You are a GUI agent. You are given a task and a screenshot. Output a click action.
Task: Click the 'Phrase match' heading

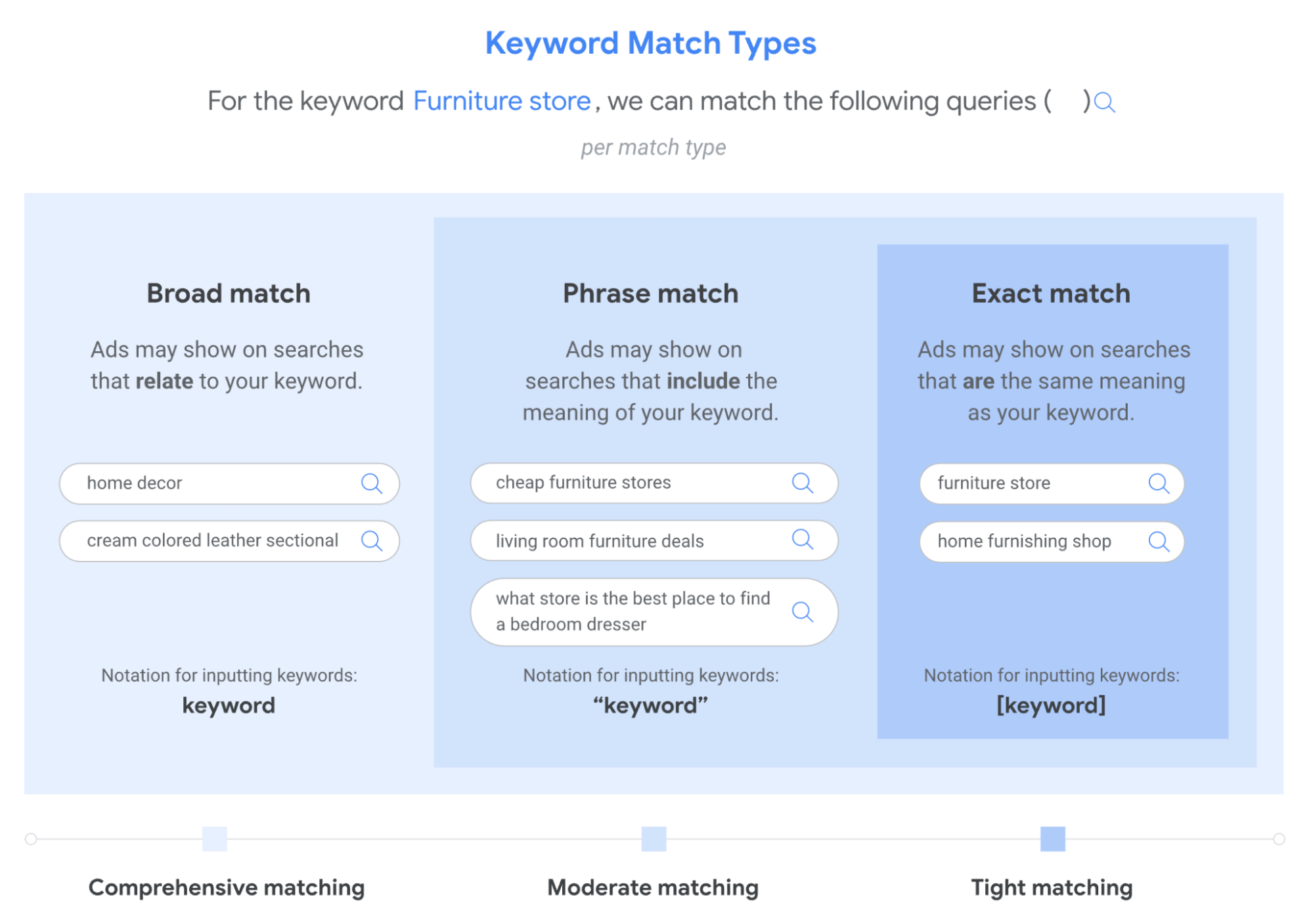click(x=650, y=294)
